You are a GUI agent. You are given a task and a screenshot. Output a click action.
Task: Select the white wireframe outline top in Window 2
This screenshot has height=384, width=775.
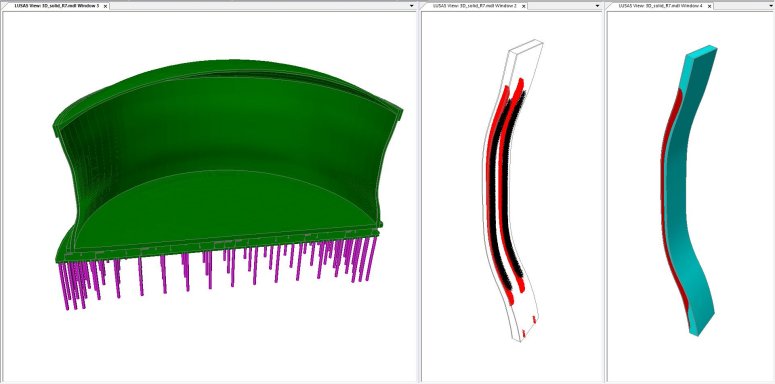click(x=525, y=48)
